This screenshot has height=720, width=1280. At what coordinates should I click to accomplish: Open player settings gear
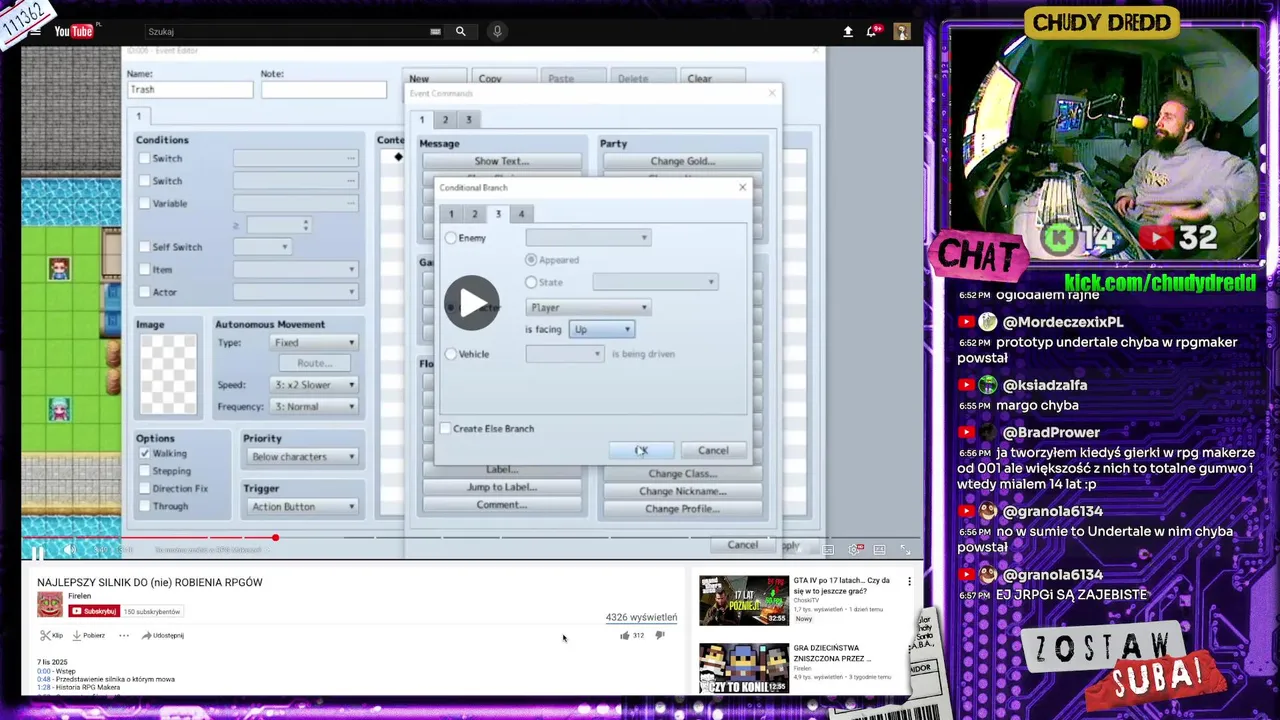(855, 550)
